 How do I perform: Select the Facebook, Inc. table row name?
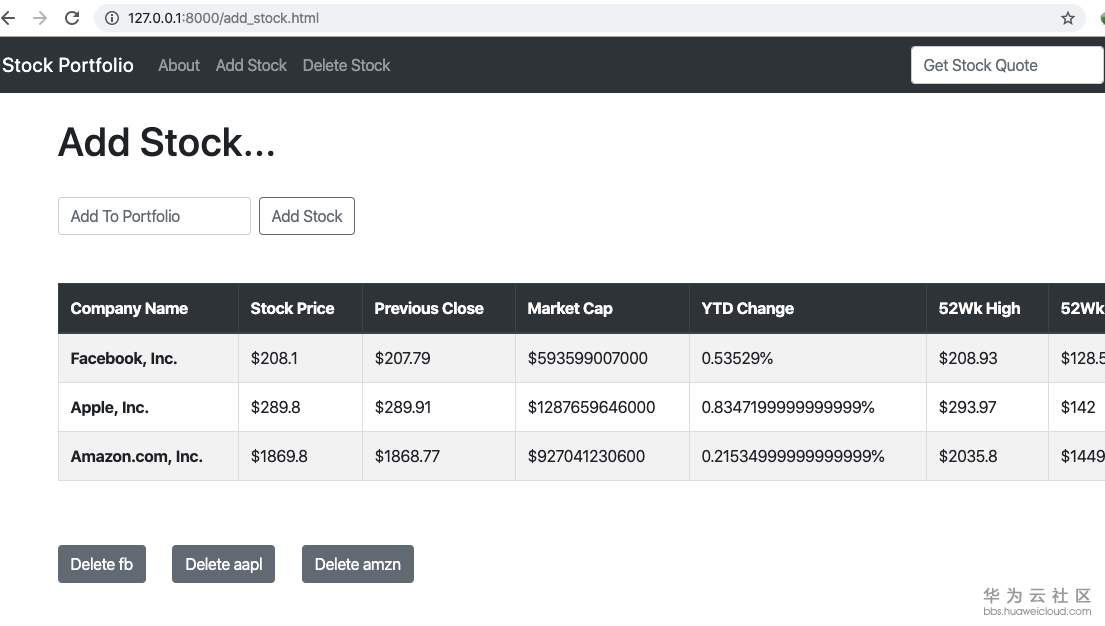coord(124,358)
